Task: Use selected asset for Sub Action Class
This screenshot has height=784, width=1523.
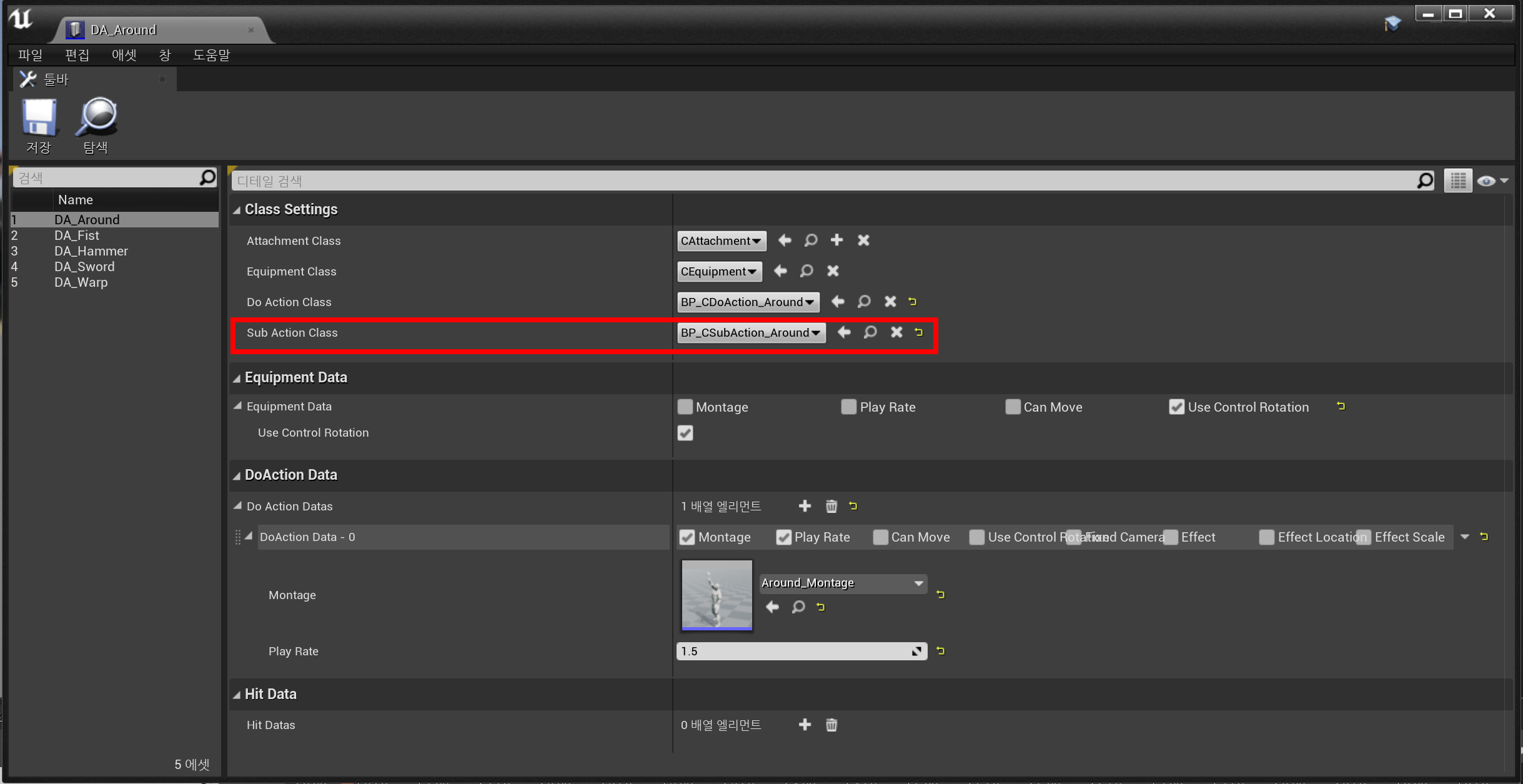Action: pyautogui.click(x=844, y=332)
